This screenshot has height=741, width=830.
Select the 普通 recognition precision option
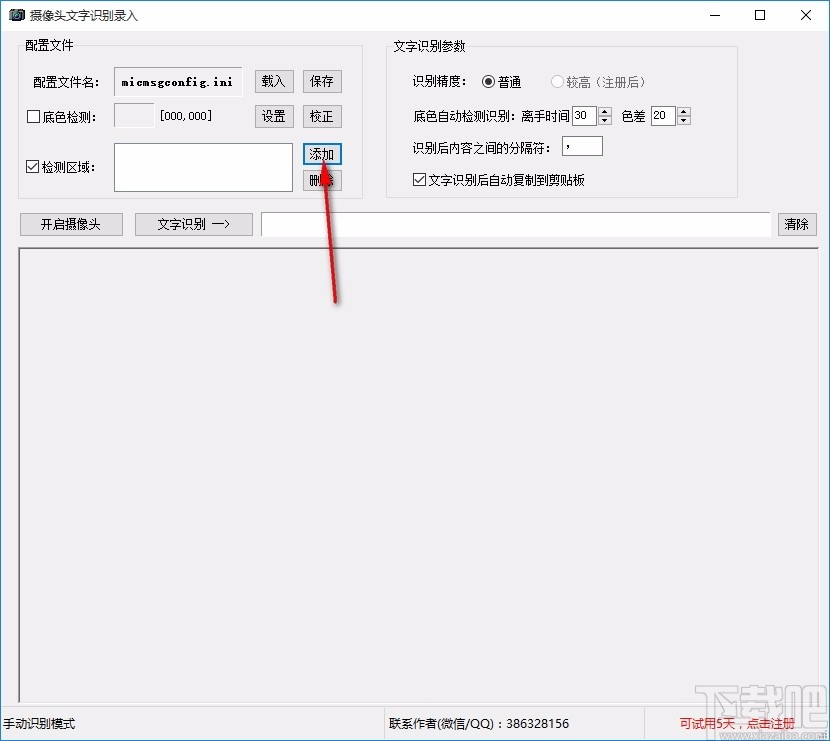coord(489,83)
